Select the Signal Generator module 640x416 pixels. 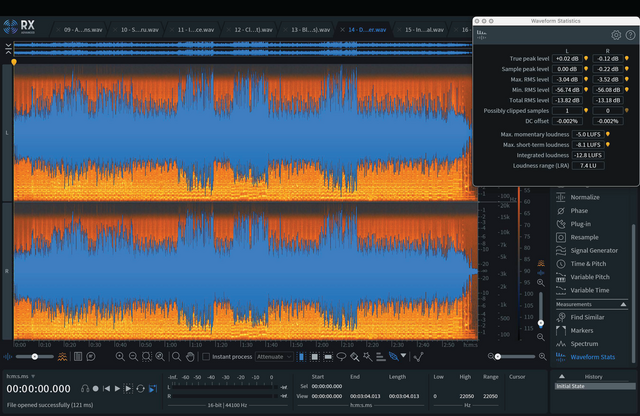(x=596, y=250)
